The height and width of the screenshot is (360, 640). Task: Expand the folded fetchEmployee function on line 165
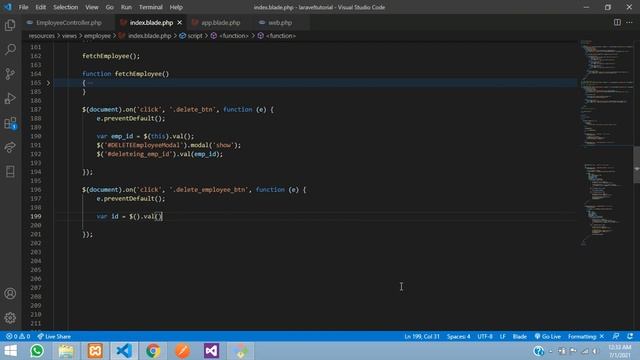(48, 83)
